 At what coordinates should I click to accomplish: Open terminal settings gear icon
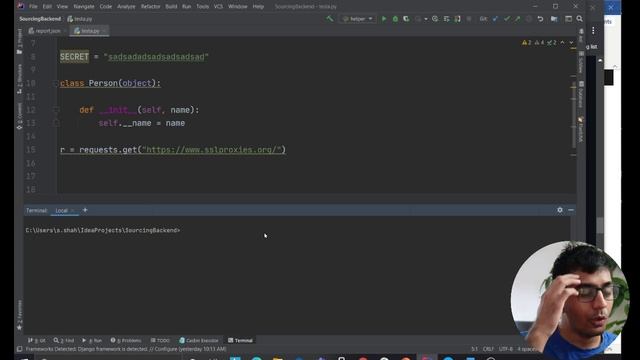click(x=560, y=210)
